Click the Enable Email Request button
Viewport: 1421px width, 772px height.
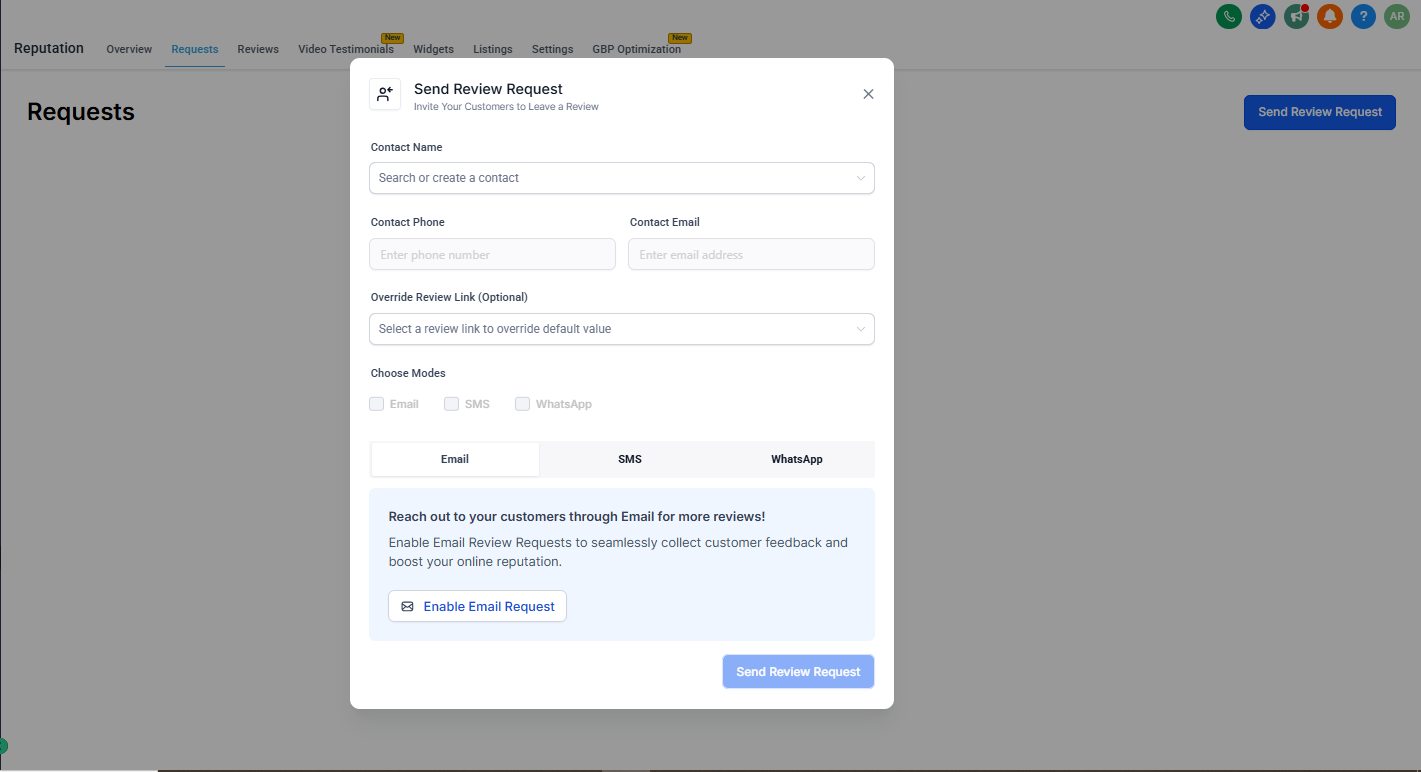coord(477,606)
